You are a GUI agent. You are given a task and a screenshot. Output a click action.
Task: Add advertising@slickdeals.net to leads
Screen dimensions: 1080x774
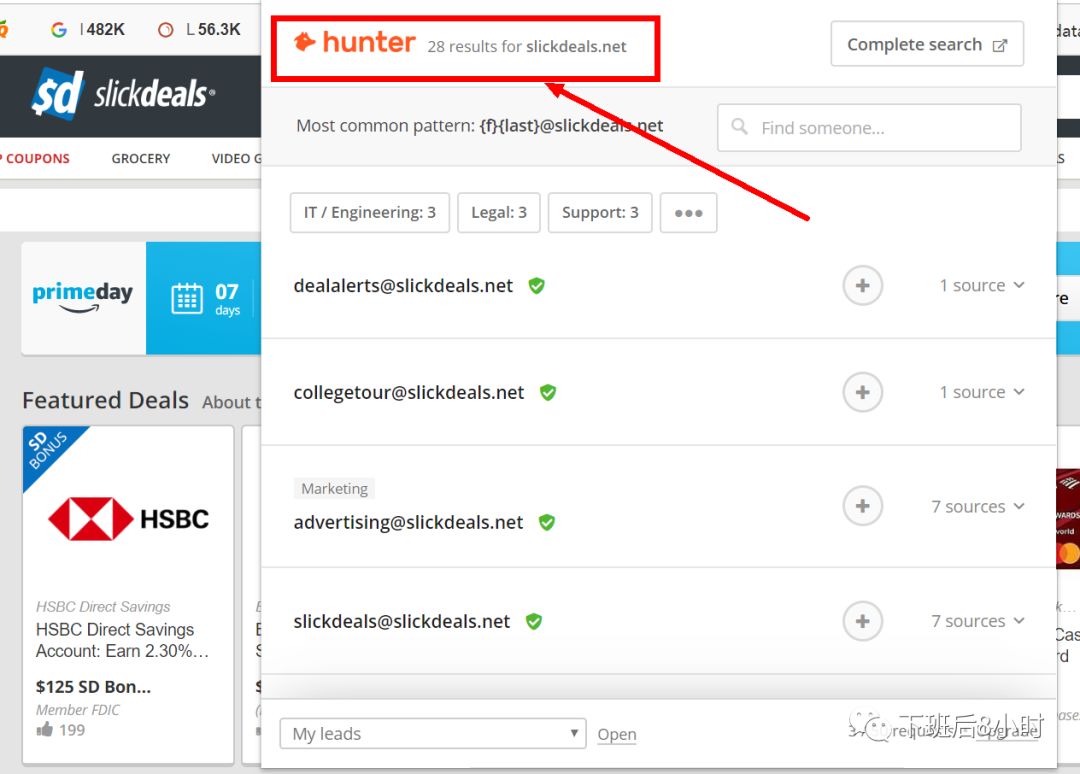862,506
